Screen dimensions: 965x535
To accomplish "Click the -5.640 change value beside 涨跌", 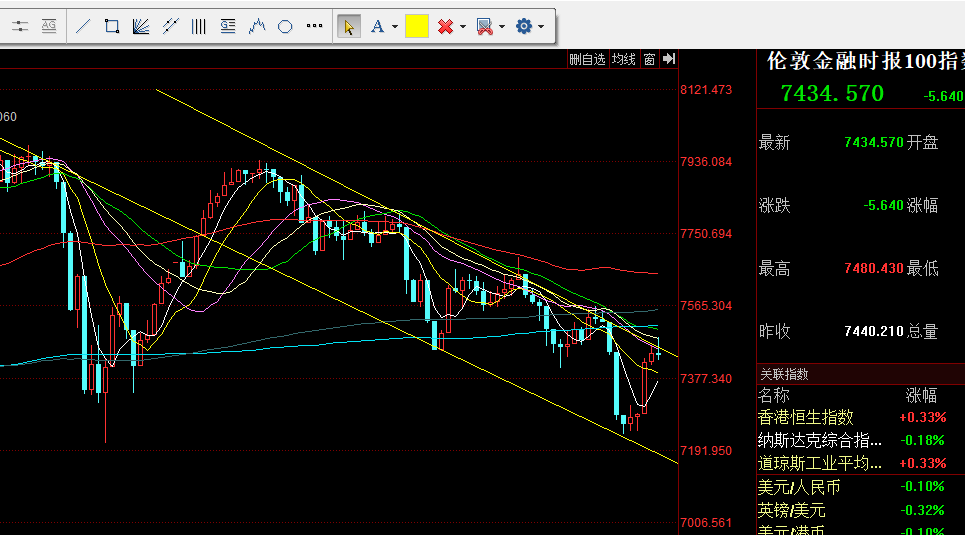I will [x=883, y=205].
